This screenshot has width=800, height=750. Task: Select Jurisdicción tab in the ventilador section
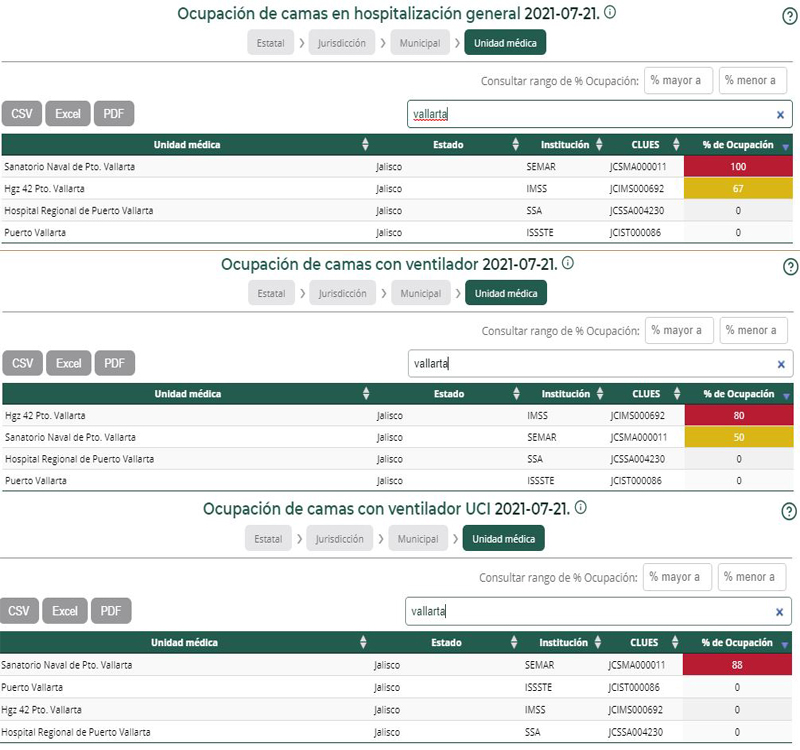[x=342, y=293]
